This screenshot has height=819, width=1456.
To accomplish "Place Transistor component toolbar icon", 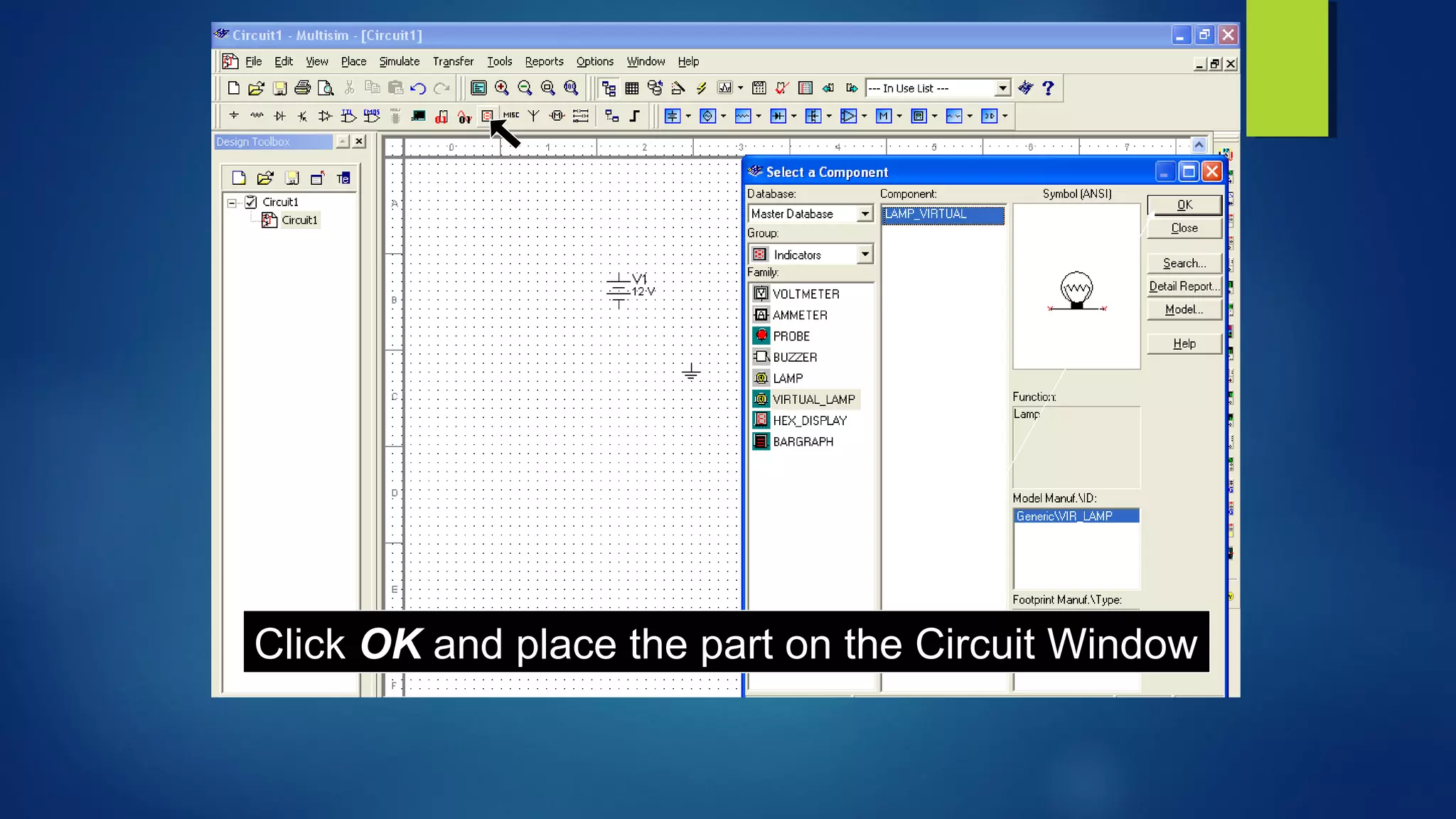I will pyautogui.click(x=303, y=116).
